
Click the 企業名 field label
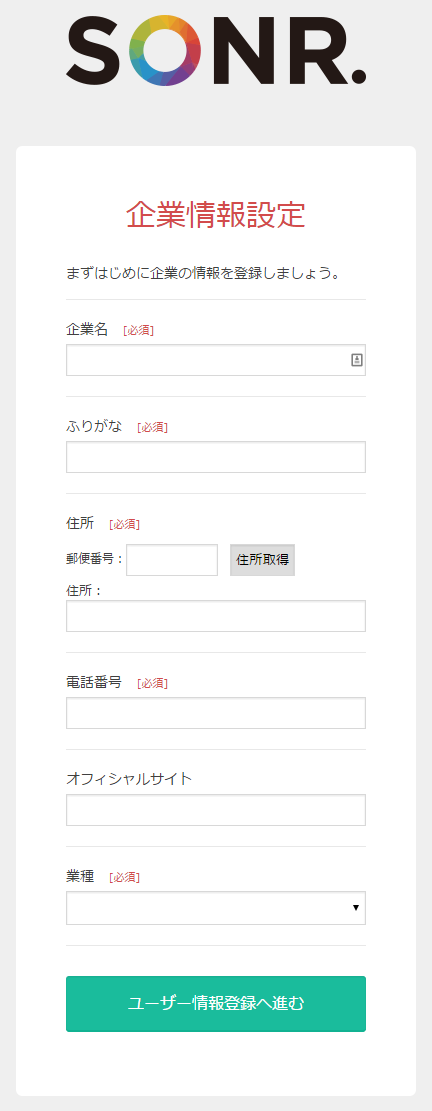tap(86, 329)
